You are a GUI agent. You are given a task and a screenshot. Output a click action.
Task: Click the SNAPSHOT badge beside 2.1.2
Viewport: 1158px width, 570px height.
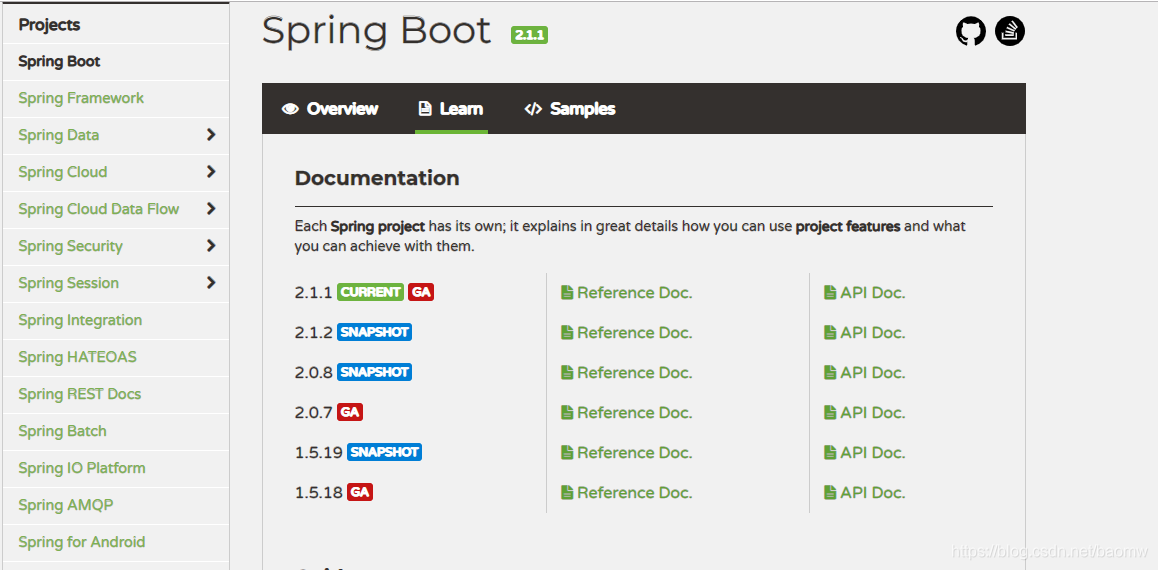tap(374, 332)
